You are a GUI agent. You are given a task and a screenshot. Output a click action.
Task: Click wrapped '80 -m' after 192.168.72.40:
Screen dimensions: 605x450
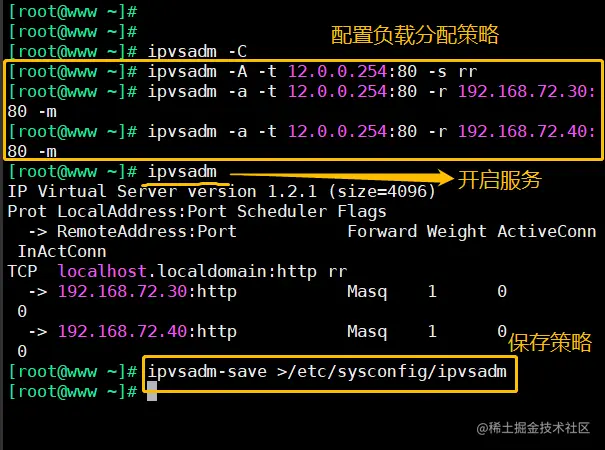point(32,151)
